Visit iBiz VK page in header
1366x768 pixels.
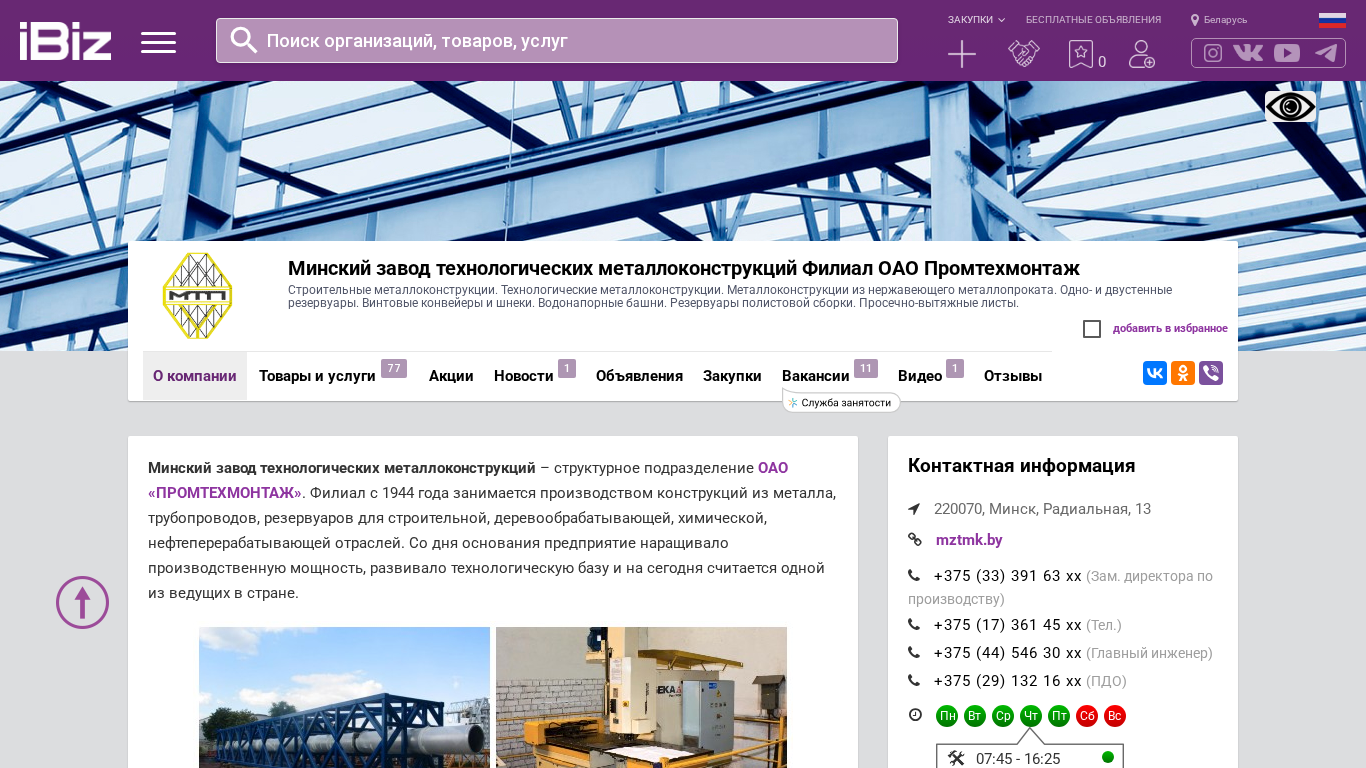coord(1248,53)
